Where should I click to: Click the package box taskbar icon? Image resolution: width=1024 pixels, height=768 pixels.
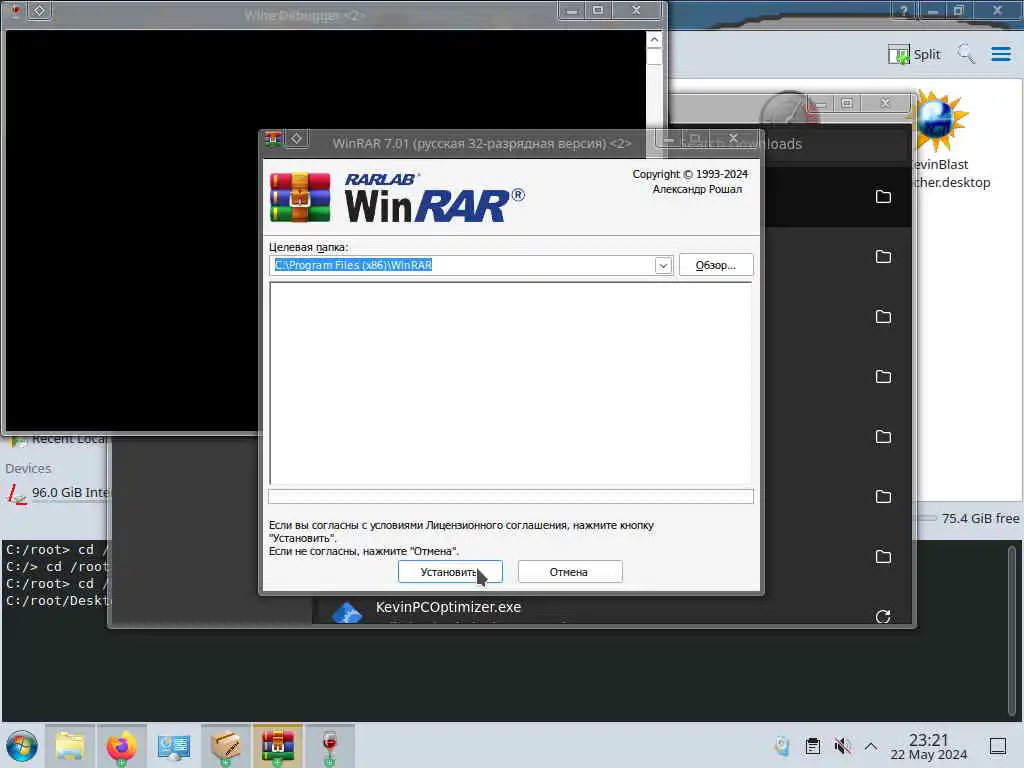(x=226, y=746)
